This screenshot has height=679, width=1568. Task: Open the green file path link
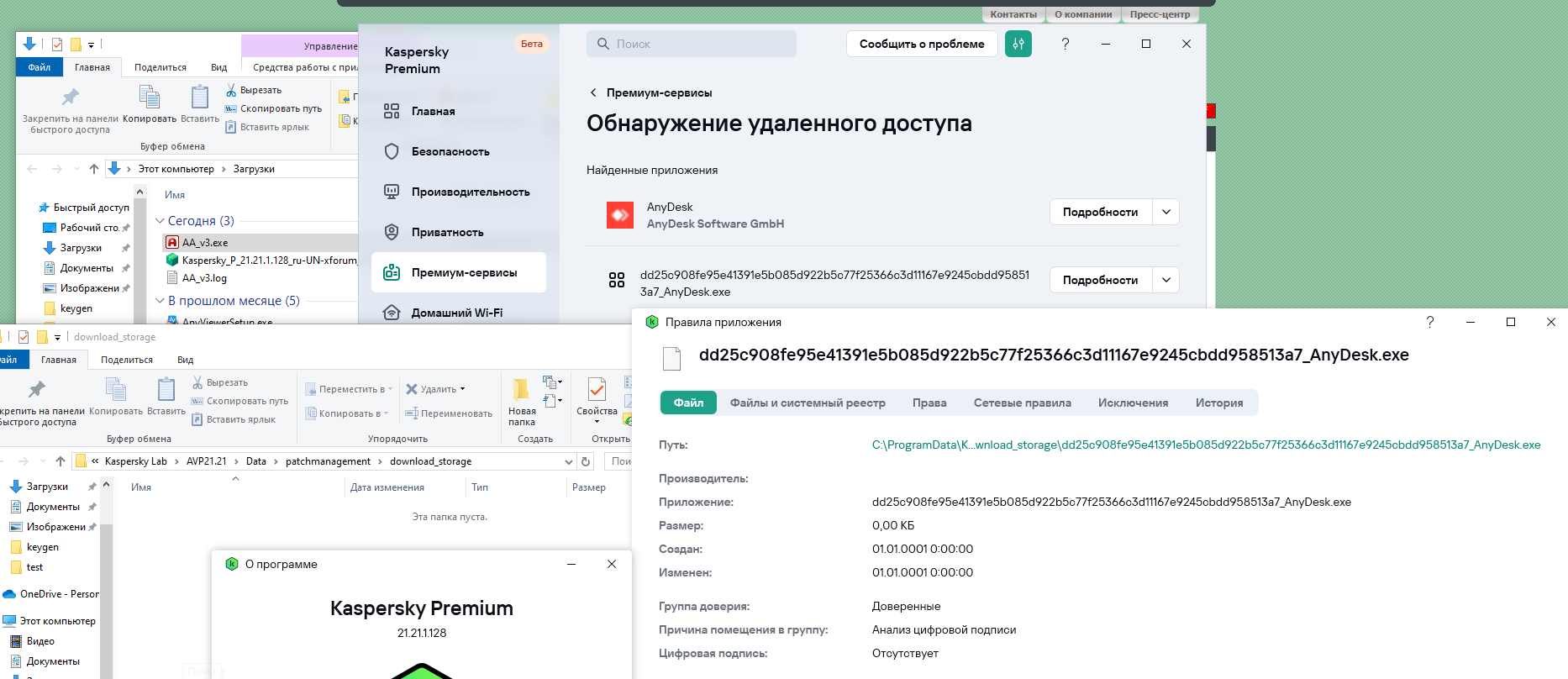click(1206, 445)
